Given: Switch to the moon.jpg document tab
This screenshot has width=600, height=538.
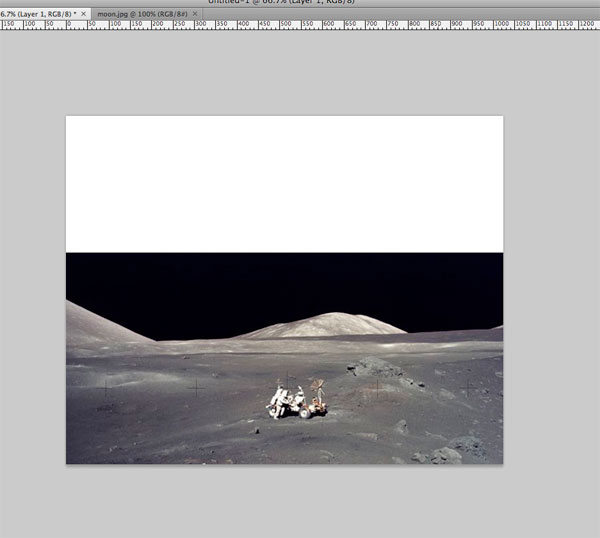Looking at the screenshot, I should click(141, 12).
